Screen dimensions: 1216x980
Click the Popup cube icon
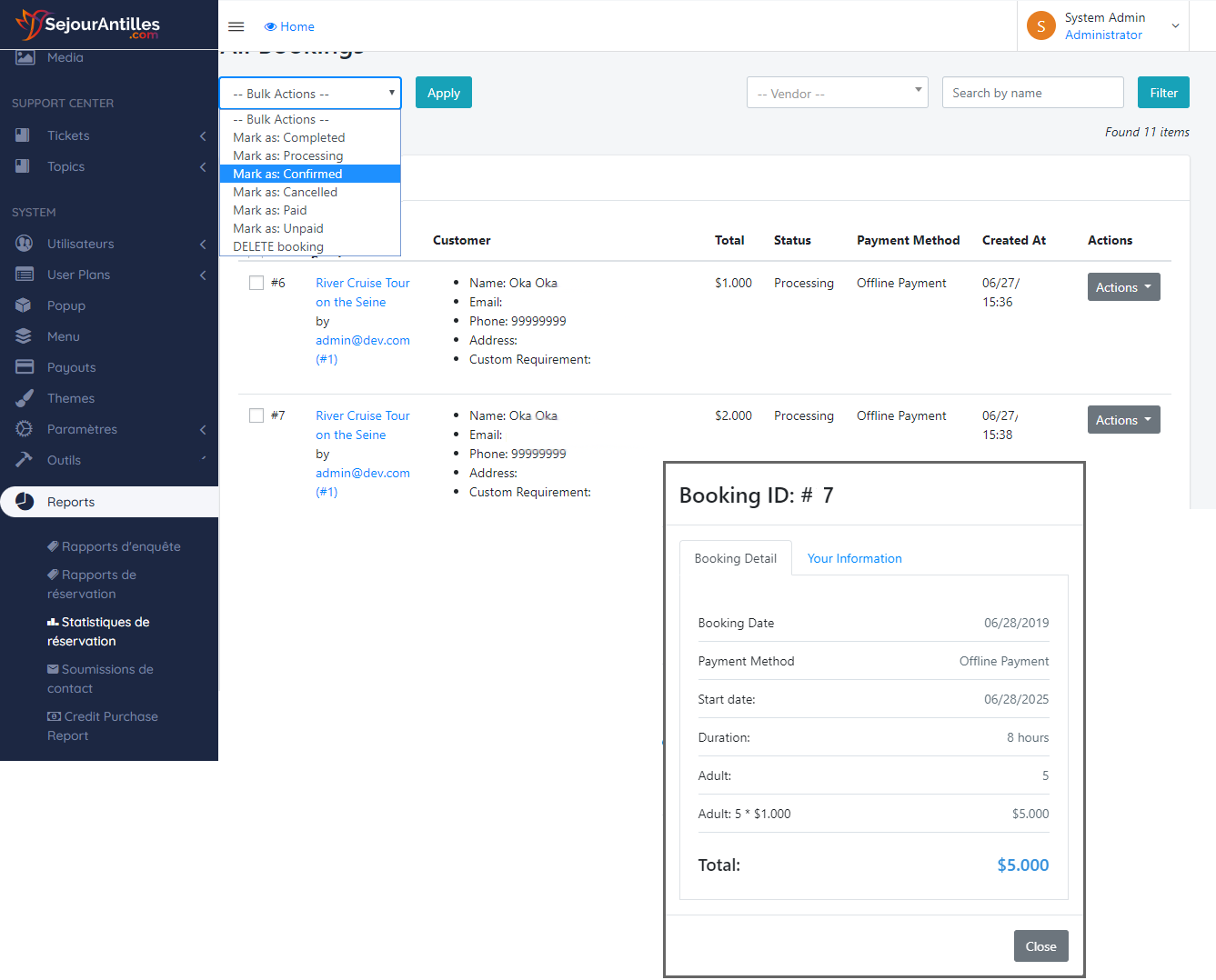[24, 305]
